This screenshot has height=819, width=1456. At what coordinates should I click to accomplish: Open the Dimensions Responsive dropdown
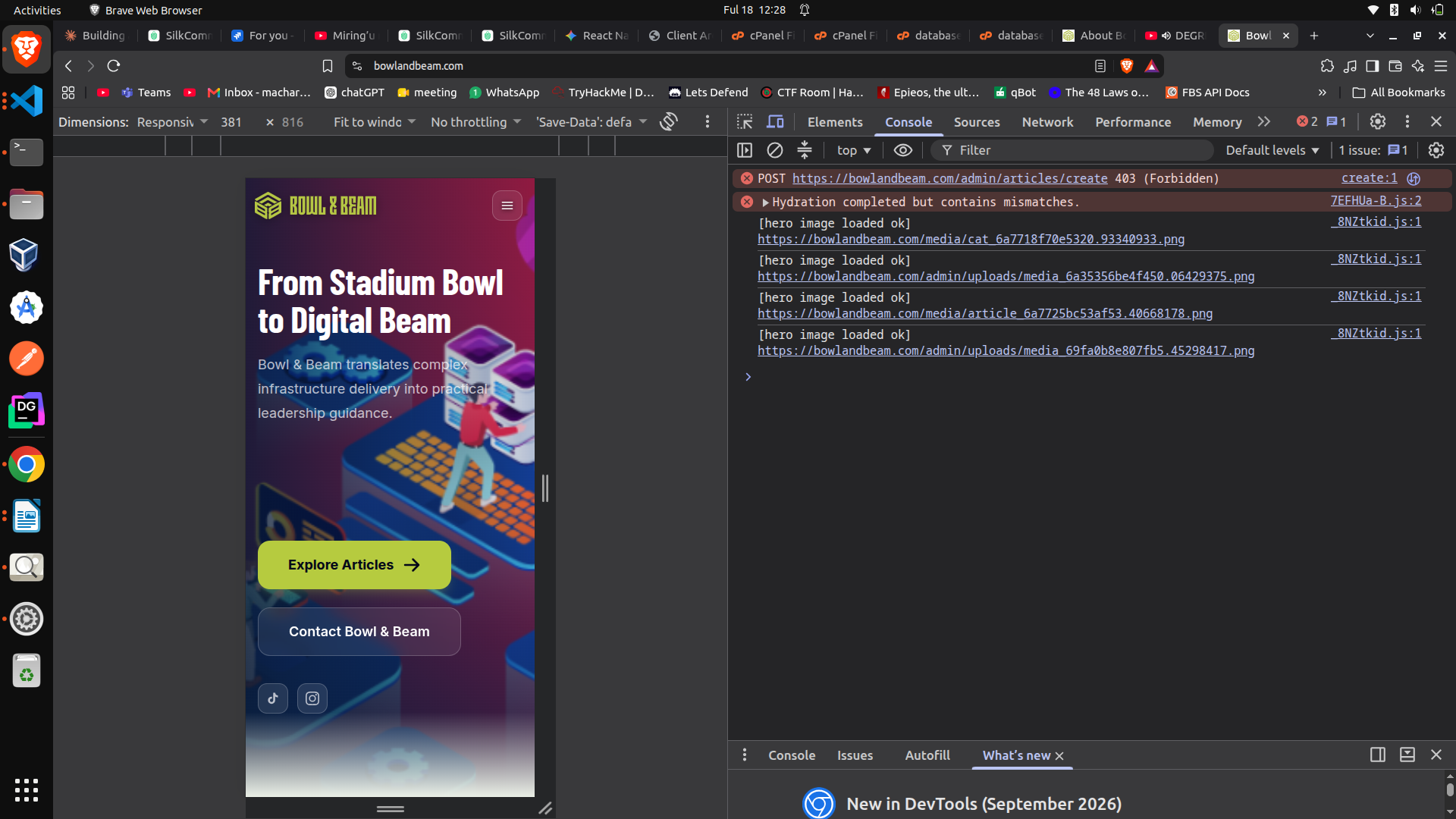click(x=172, y=122)
